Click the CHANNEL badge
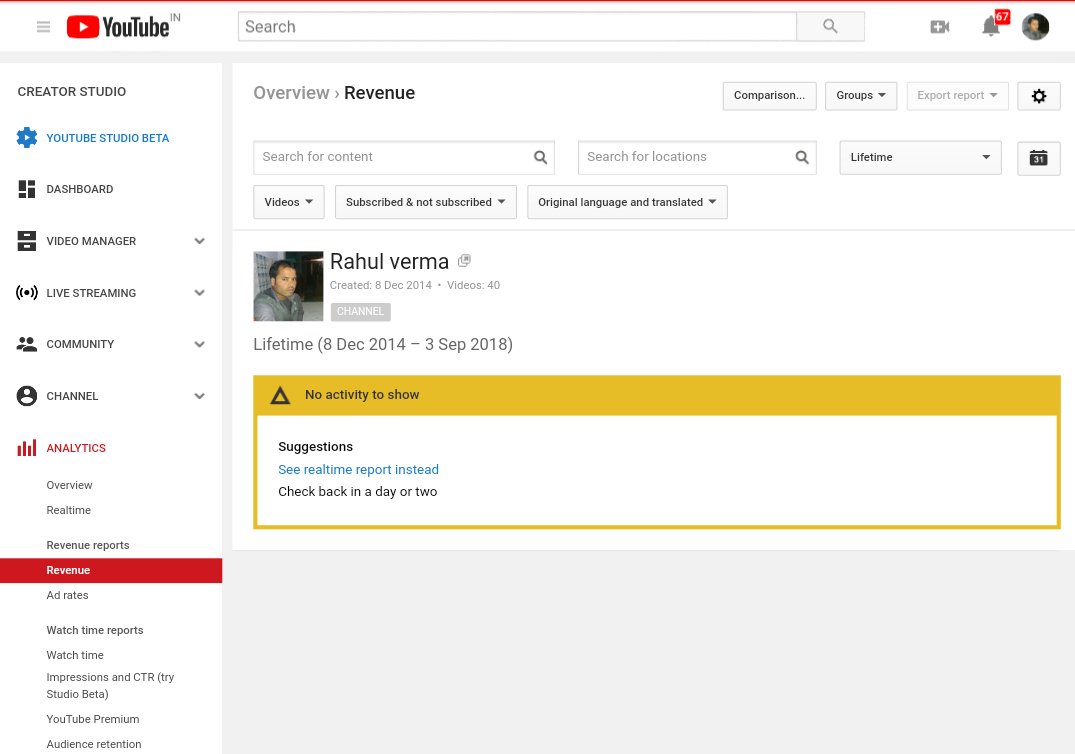The height and width of the screenshot is (754, 1075). point(361,311)
